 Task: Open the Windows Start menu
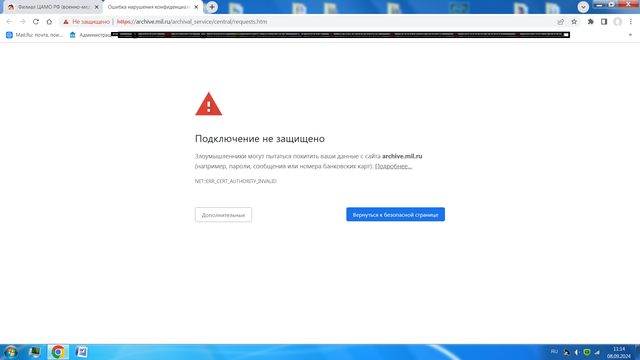[x=11, y=352]
